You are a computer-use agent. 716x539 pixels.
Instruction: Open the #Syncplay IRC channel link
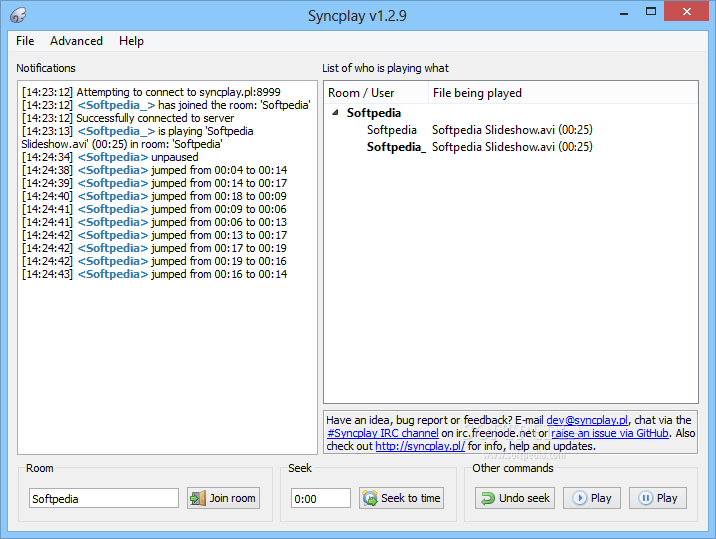coord(383,433)
